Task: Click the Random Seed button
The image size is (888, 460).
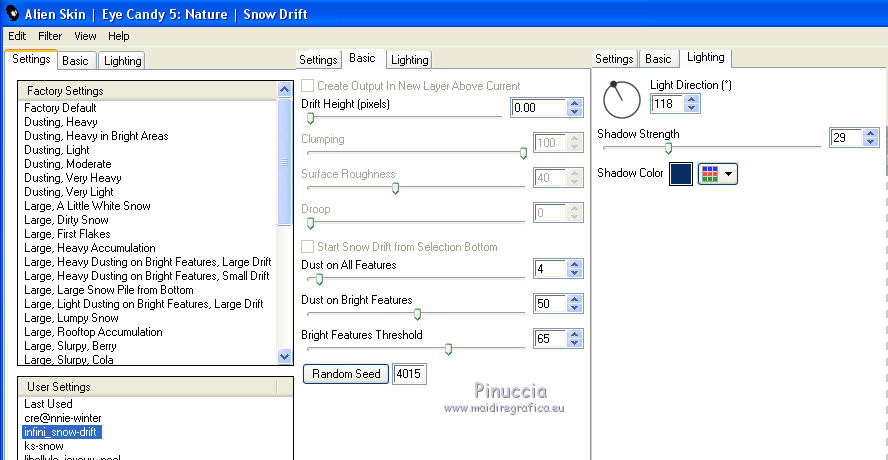Action: tap(346, 374)
